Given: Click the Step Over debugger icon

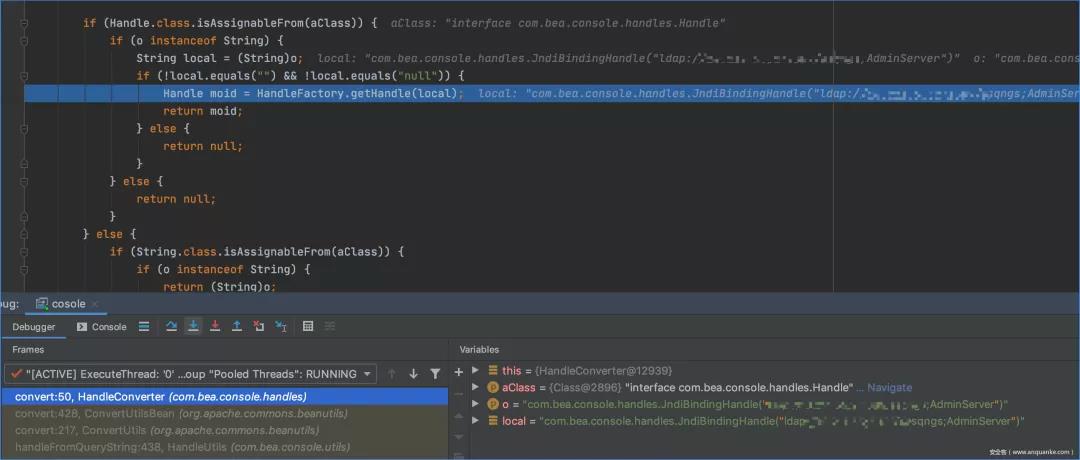Looking at the screenshot, I should pos(172,326).
